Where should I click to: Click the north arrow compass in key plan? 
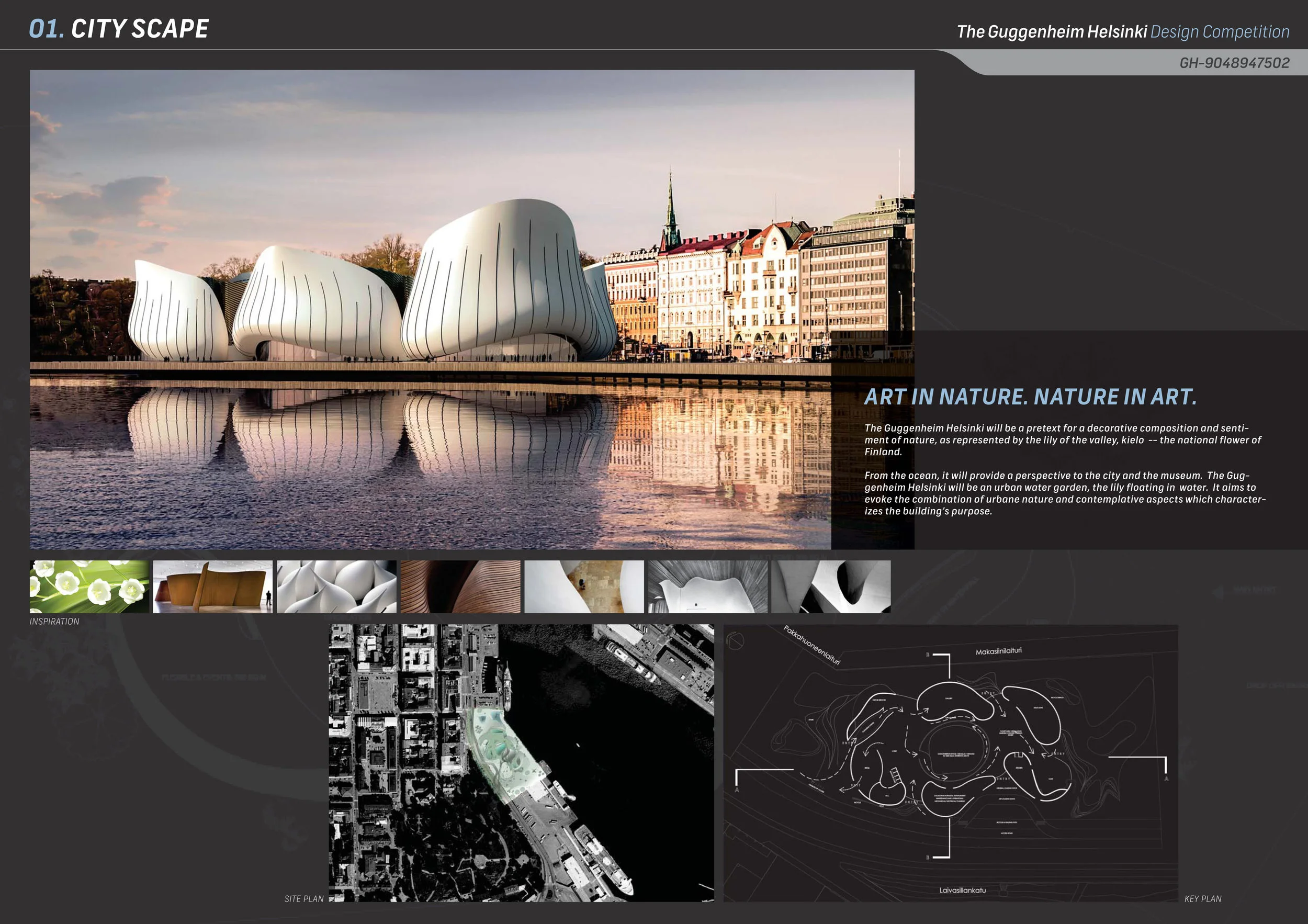(736, 641)
